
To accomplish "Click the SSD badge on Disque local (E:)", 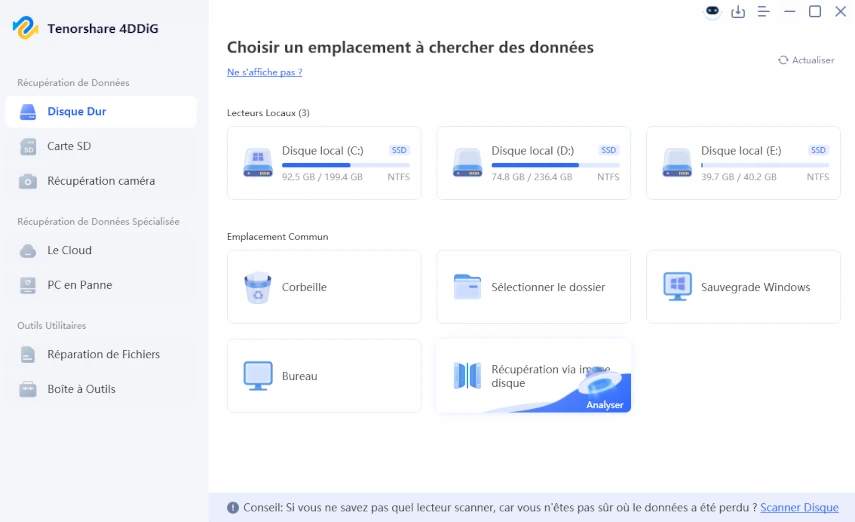I will (818, 150).
